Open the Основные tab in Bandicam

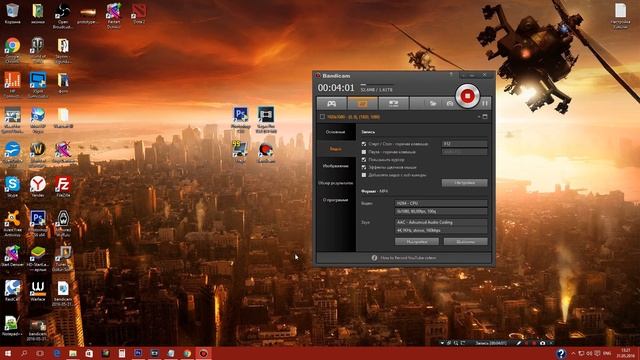pyautogui.click(x=336, y=132)
